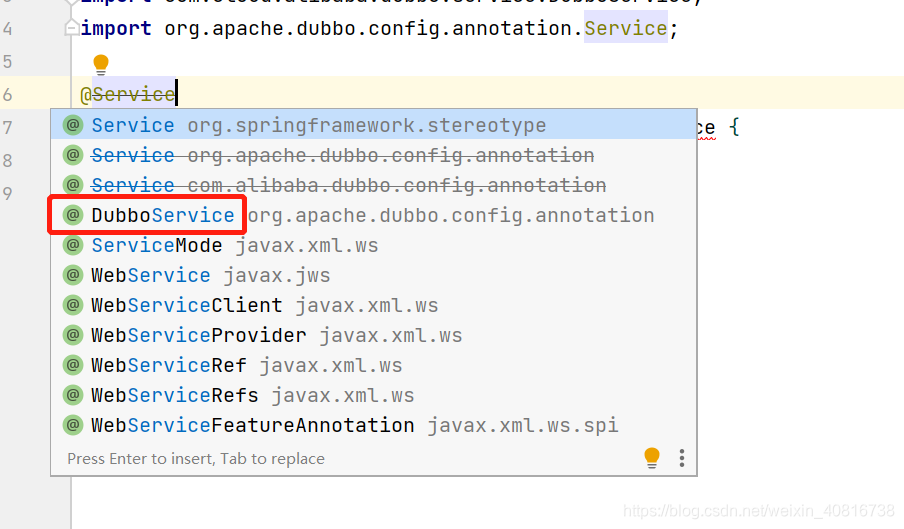
Task: Click the intention lightbulb above @Service
Action: [x=101, y=65]
